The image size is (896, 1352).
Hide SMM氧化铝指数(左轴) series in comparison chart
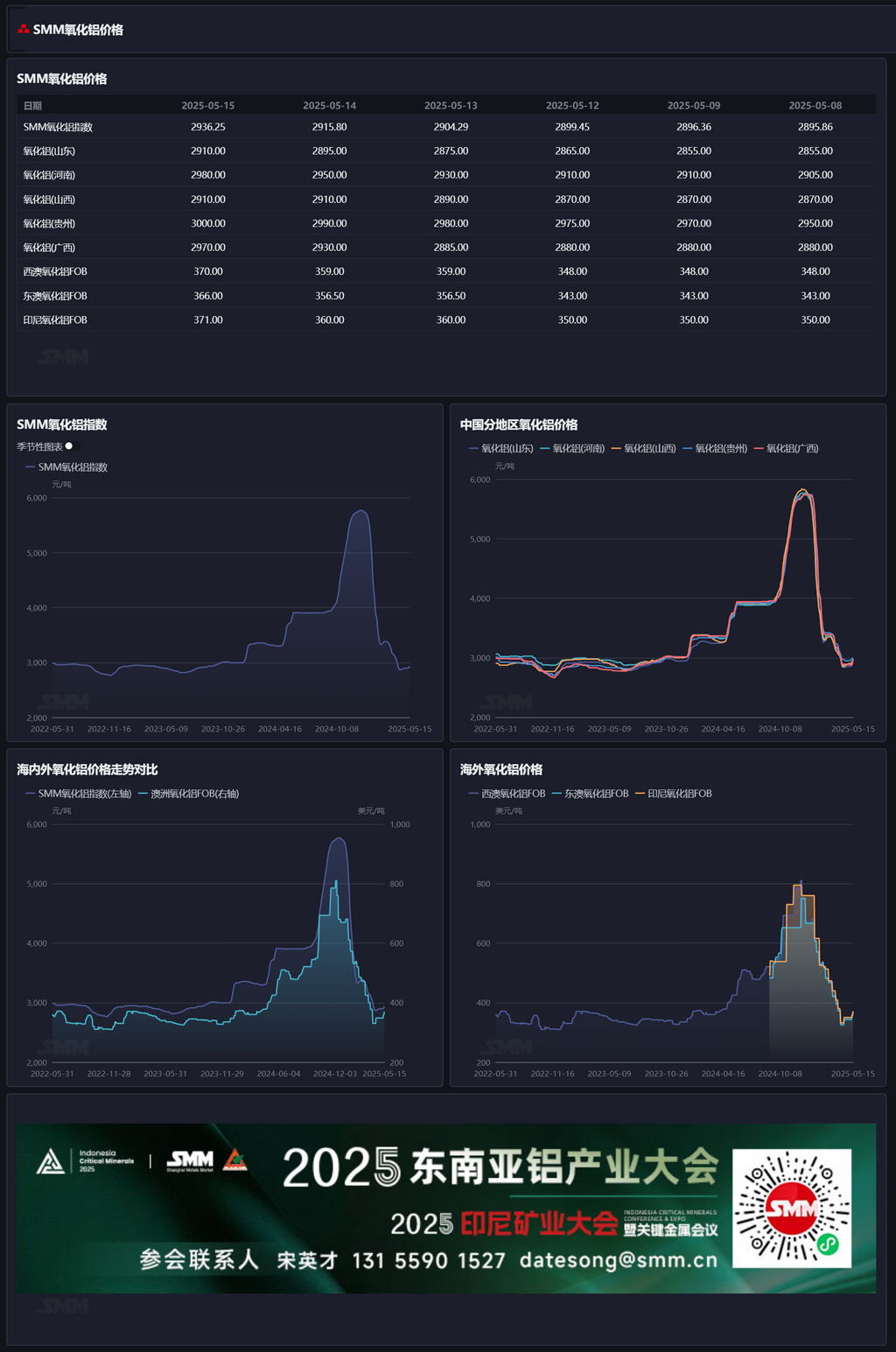(79, 794)
